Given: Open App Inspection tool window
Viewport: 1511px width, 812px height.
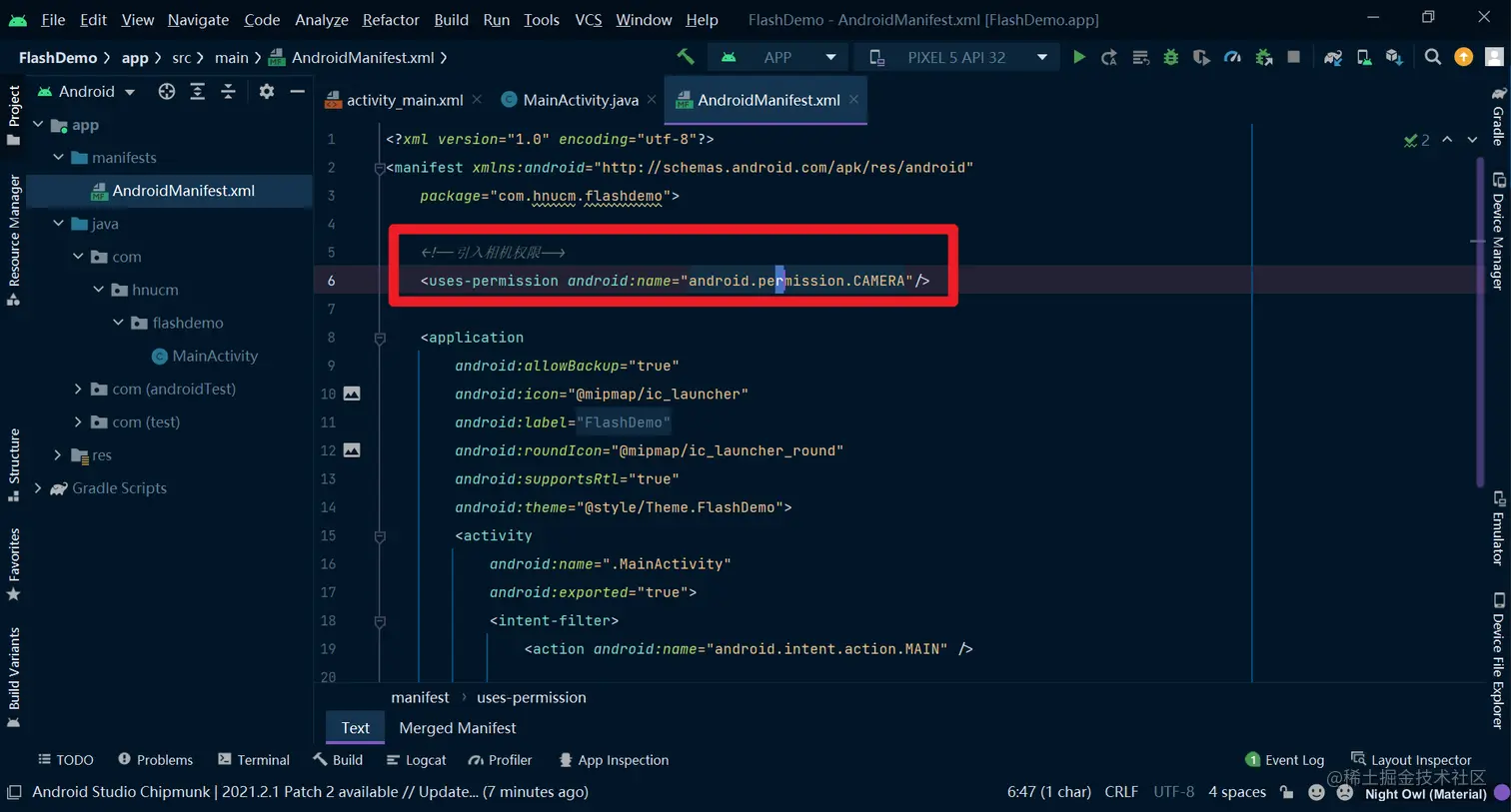Looking at the screenshot, I should coord(614,760).
